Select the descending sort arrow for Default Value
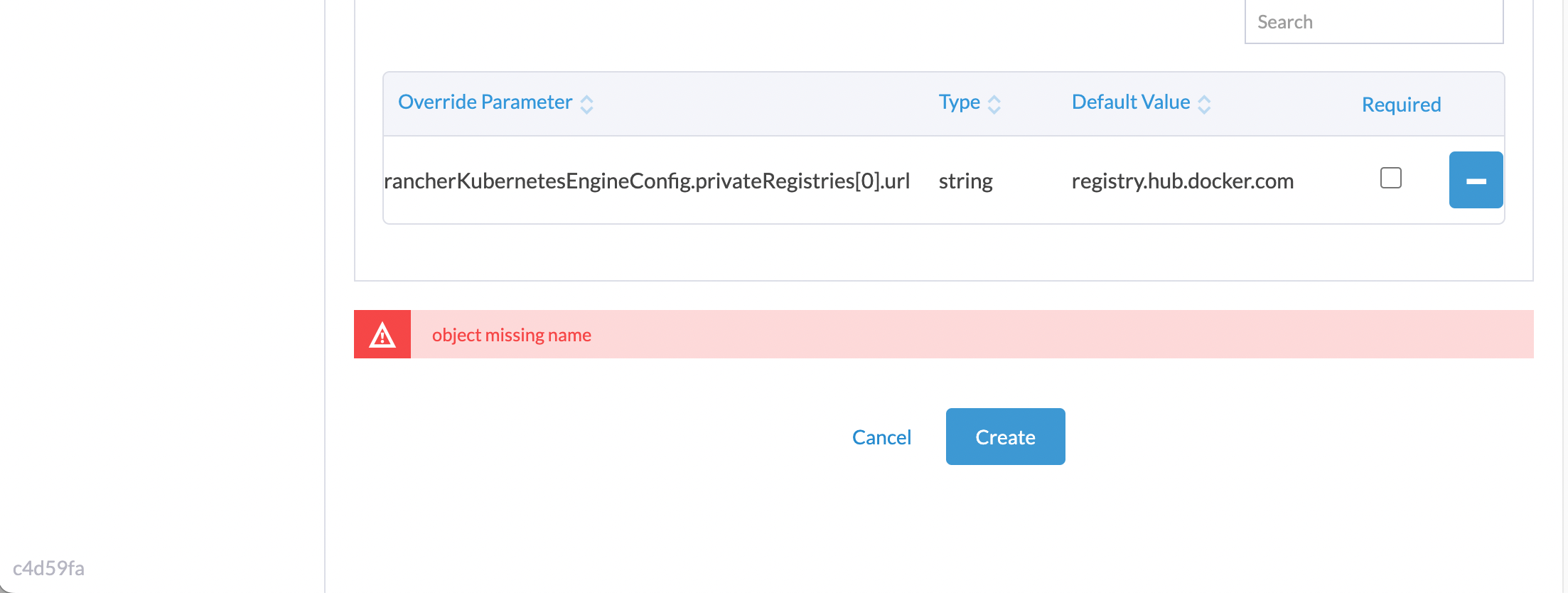Screen dimensions: 1568x593 (x=1204, y=108)
